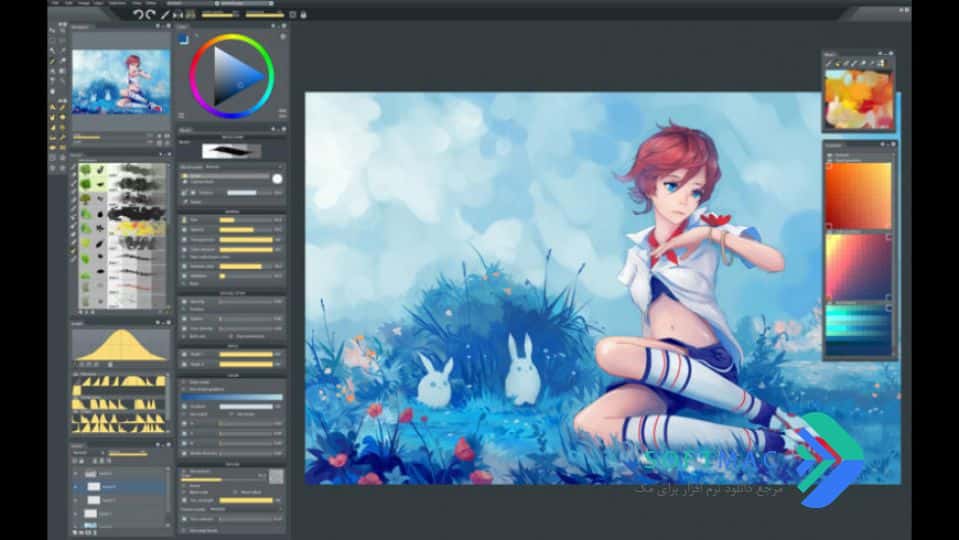Viewport: 959px width, 540px height.
Task: Toggle visibility of the highlighted blue layer
Action: coord(76,487)
